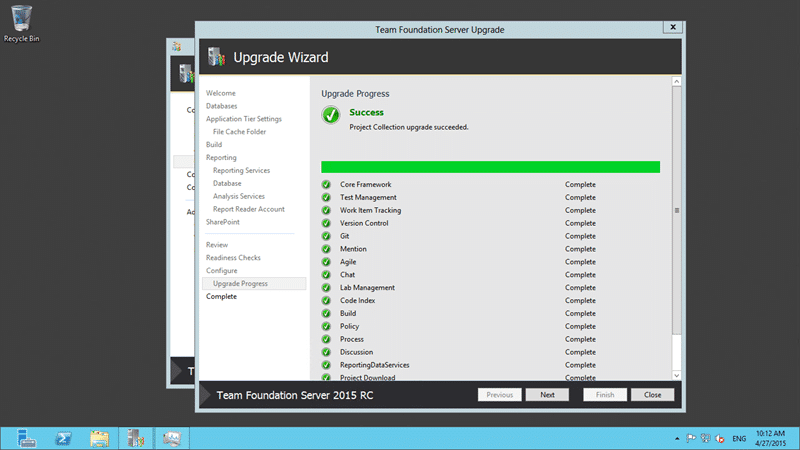Screen dimensions: 800x450
Task: Open Server Manager in the taskbar
Action: click(x=26, y=438)
